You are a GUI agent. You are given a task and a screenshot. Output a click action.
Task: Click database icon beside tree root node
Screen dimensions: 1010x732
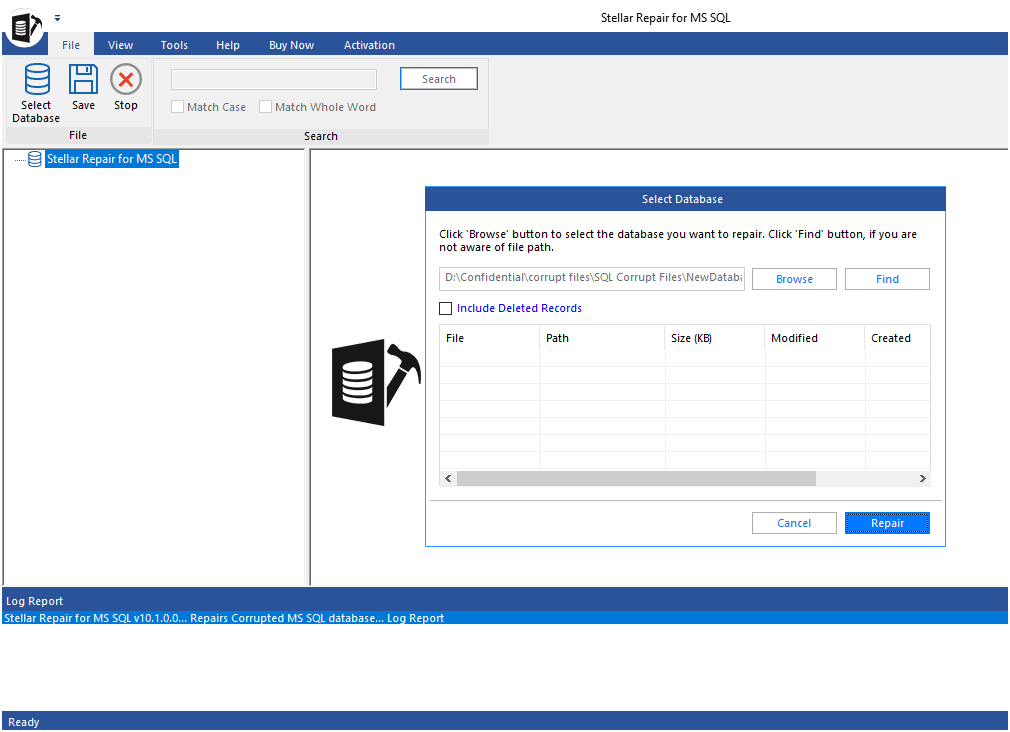point(35,159)
